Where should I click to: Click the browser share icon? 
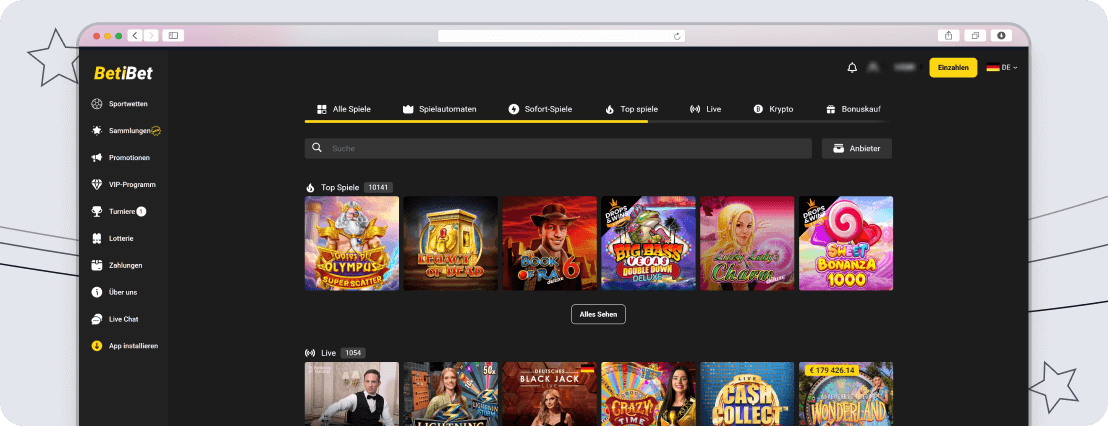(x=948, y=35)
